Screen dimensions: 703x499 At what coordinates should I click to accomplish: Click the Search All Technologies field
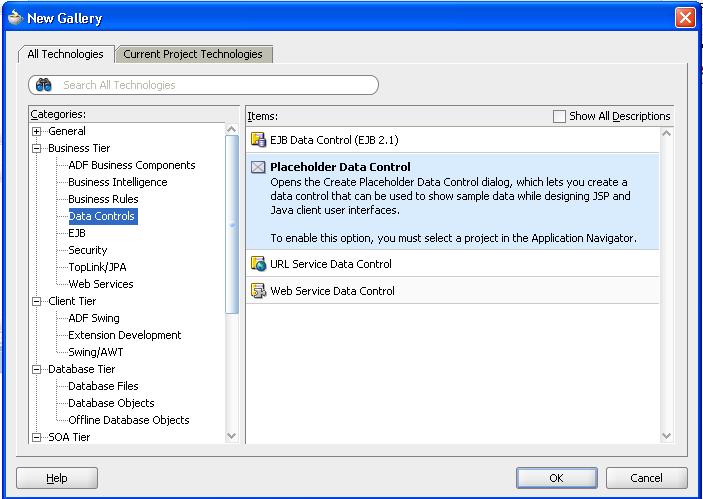click(x=215, y=85)
